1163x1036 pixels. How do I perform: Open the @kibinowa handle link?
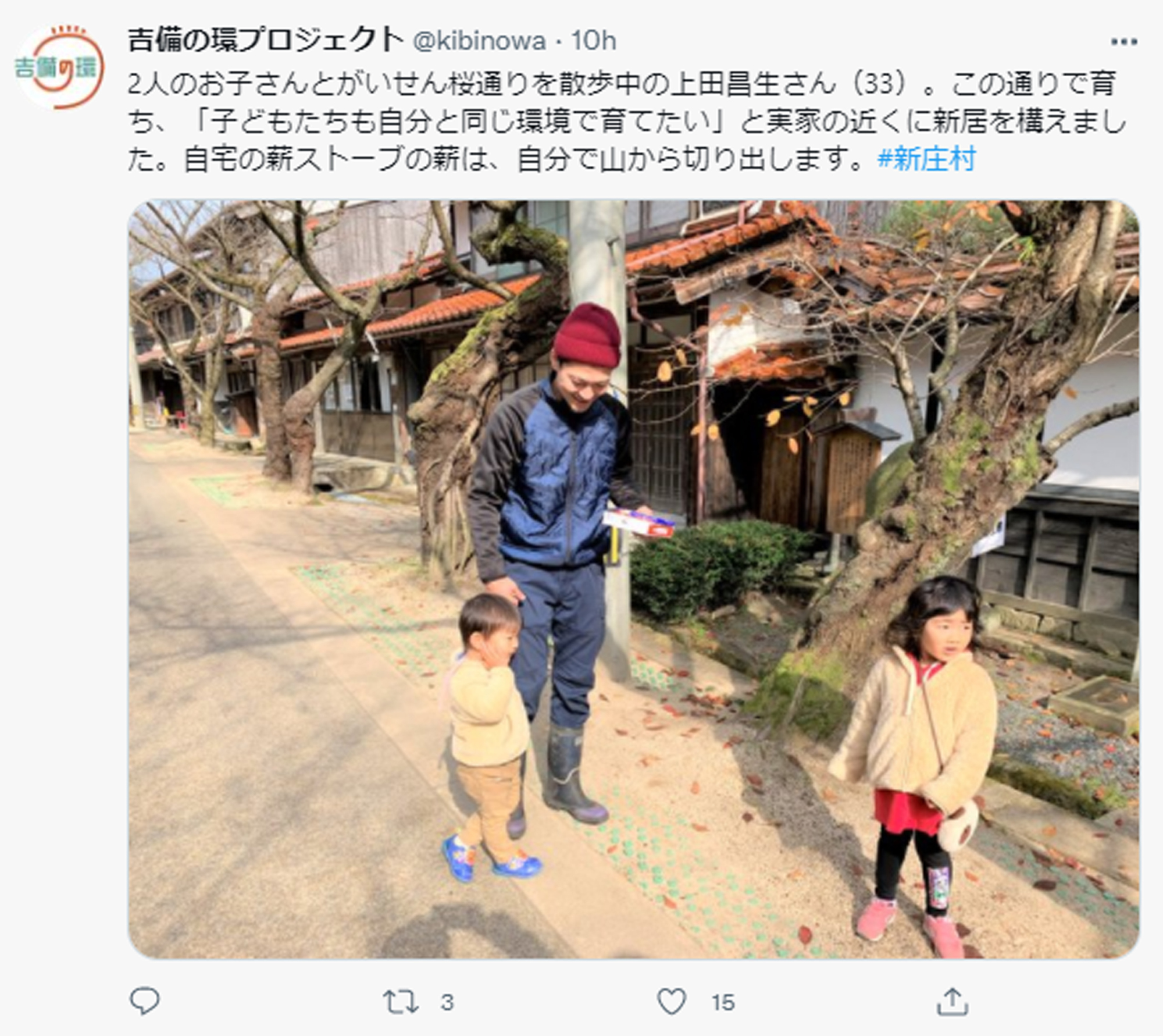[x=479, y=41]
